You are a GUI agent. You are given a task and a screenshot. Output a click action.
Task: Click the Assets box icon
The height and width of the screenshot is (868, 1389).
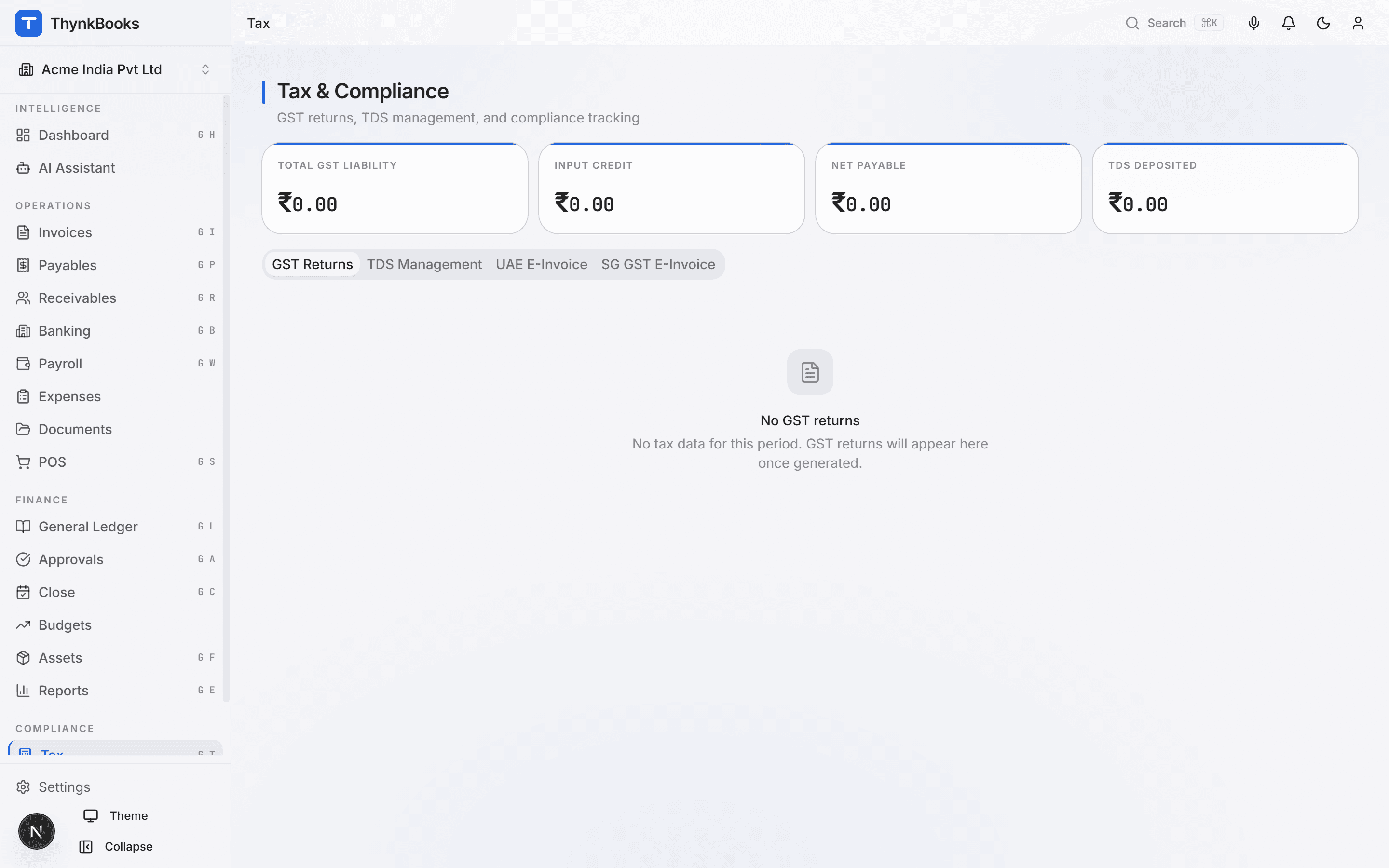pyautogui.click(x=23, y=657)
